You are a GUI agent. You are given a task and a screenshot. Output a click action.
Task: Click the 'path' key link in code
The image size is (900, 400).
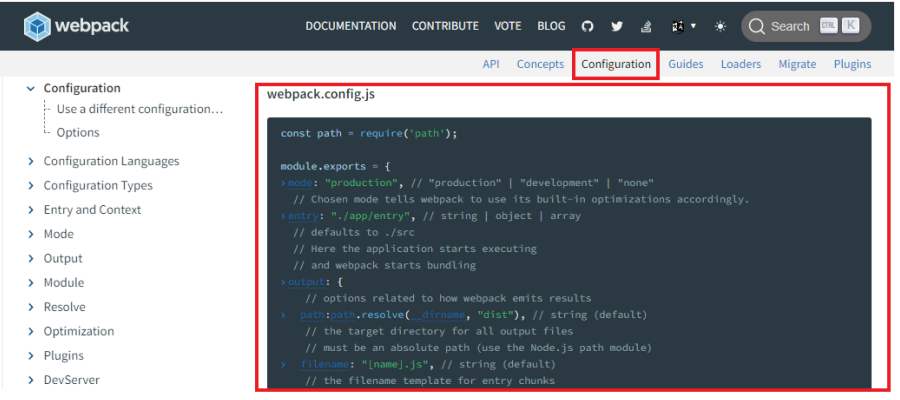(x=312, y=315)
